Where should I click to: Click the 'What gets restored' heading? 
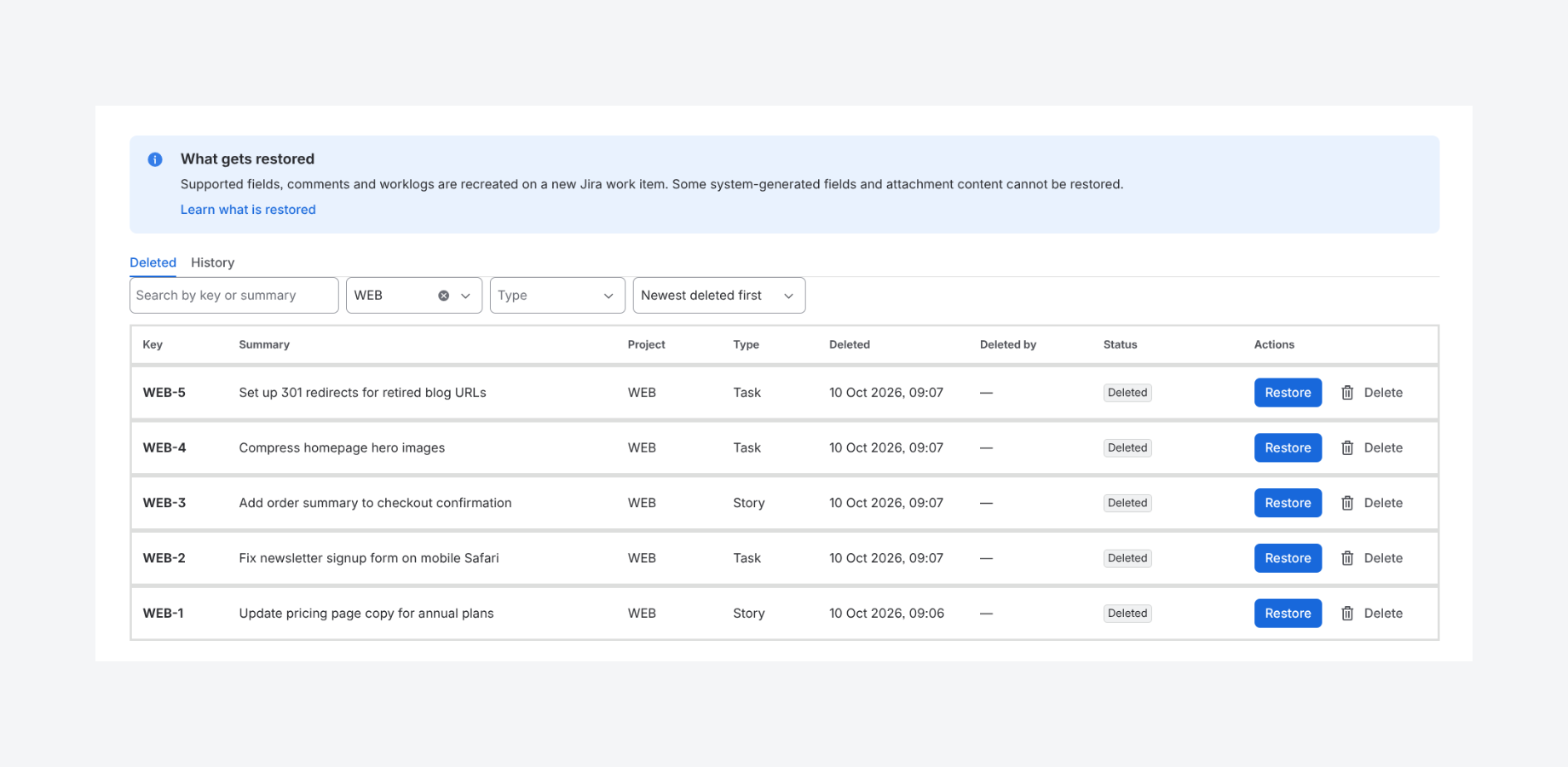coord(247,159)
